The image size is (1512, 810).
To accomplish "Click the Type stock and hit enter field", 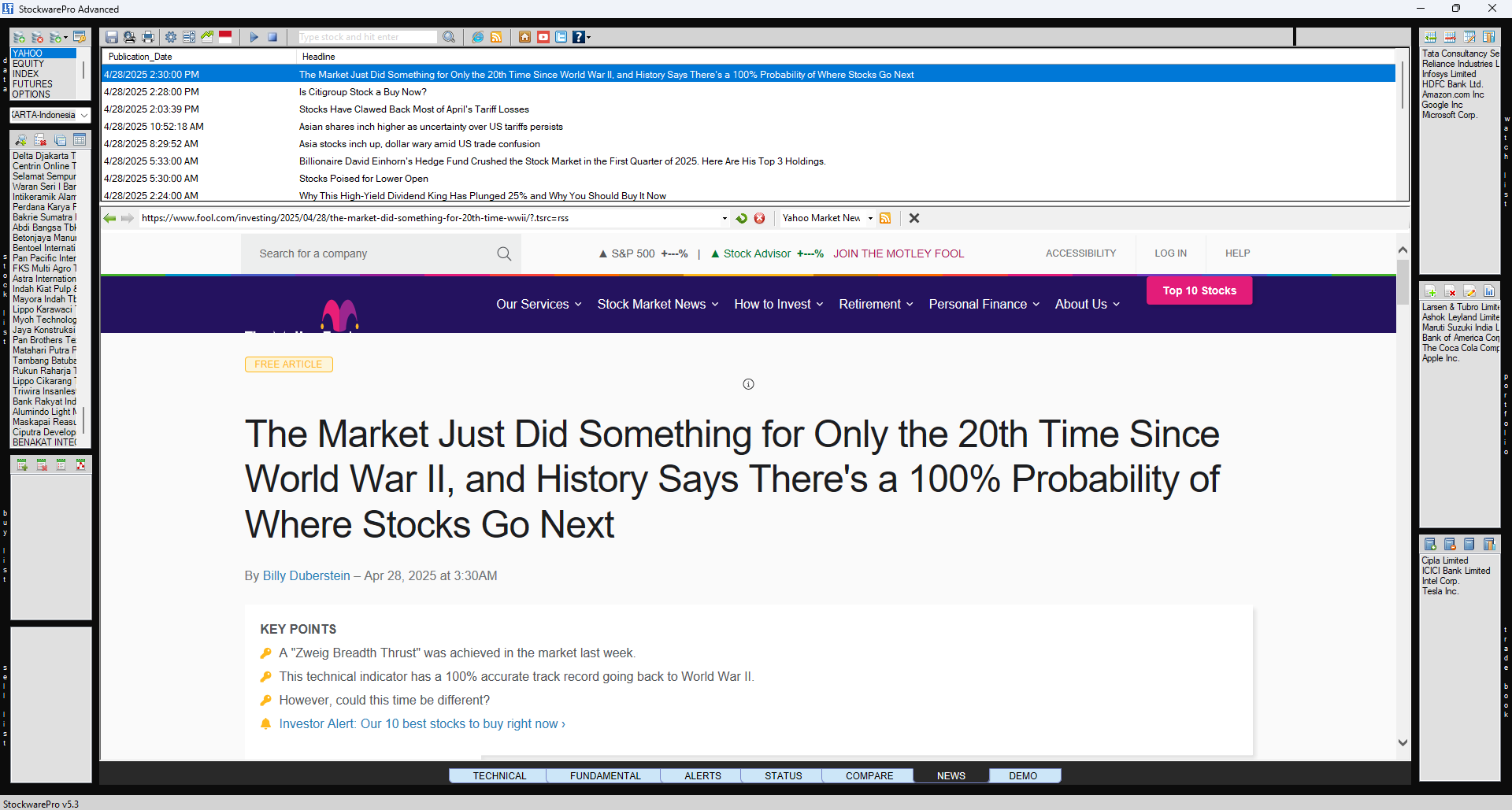I will (367, 37).
